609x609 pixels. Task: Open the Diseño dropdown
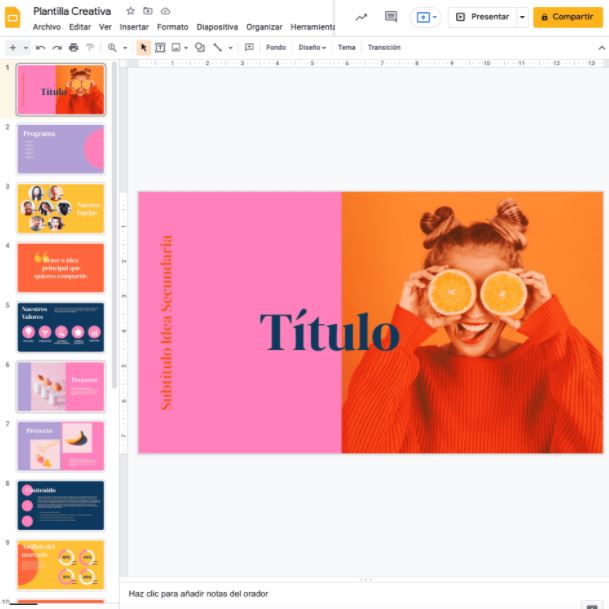tap(312, 47)
